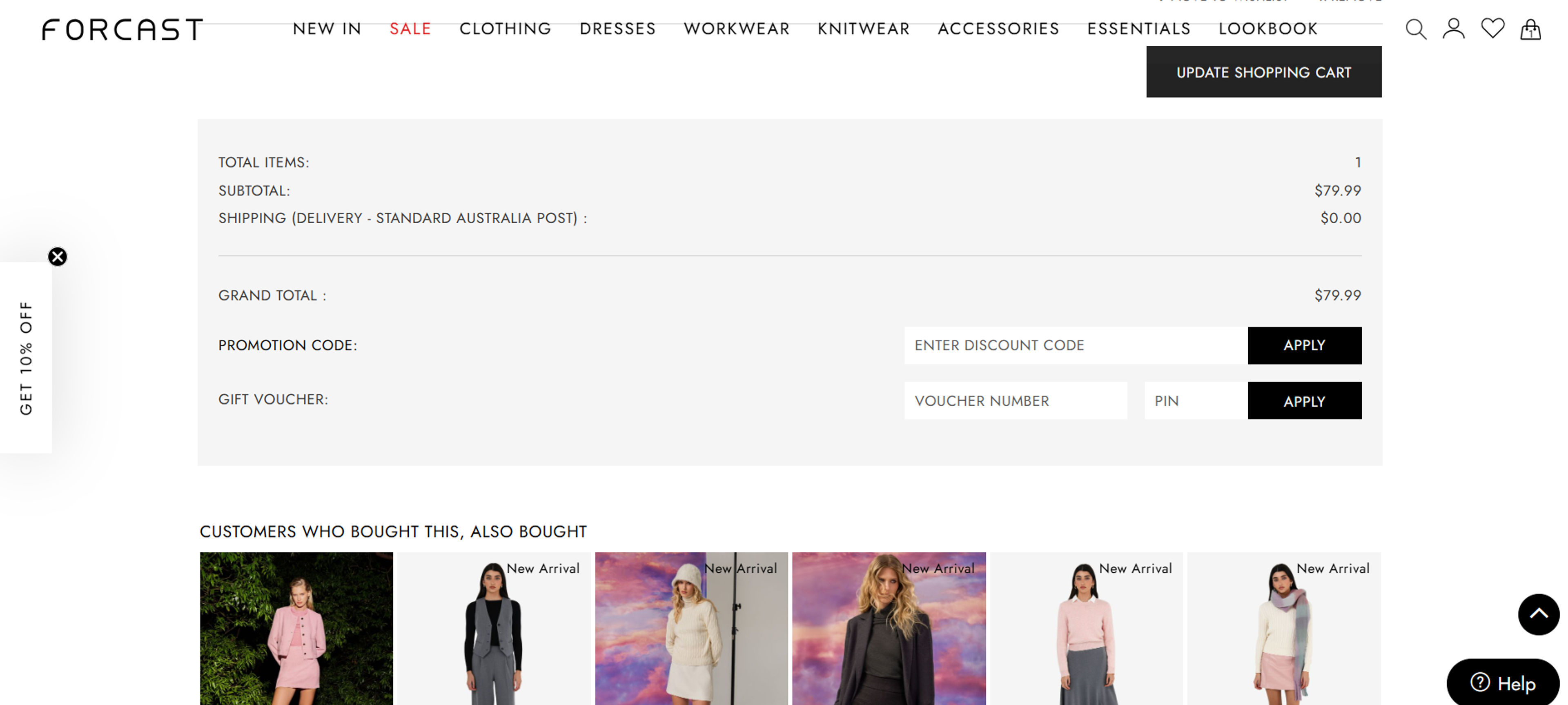Click Update Shopping Cart button
Image resolution: width=1568 pixels, height=705 pixels.
1264,72
